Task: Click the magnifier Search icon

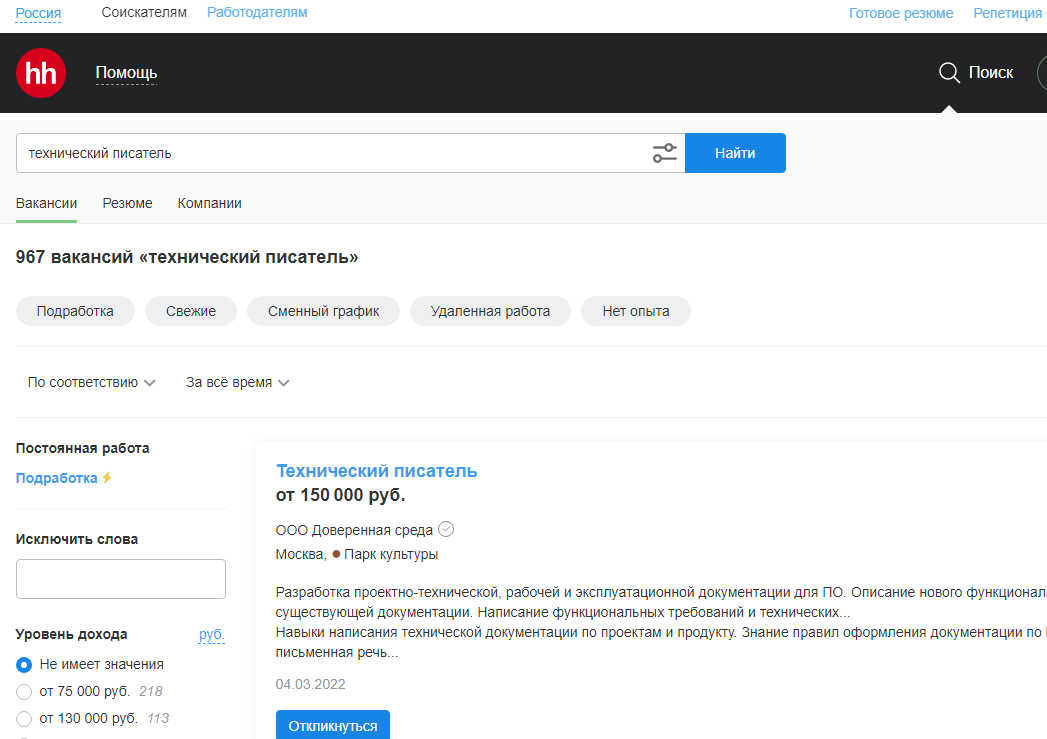Action: tap(949, 73)
